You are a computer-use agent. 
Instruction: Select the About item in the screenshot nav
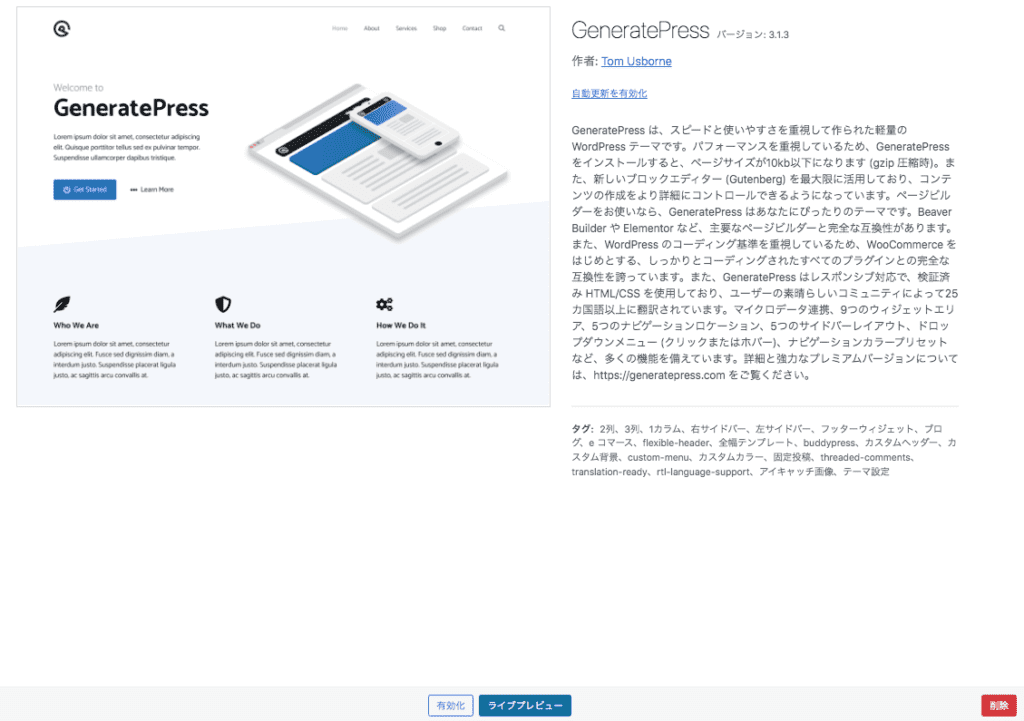pyautogui.click(x=372, y=28)
